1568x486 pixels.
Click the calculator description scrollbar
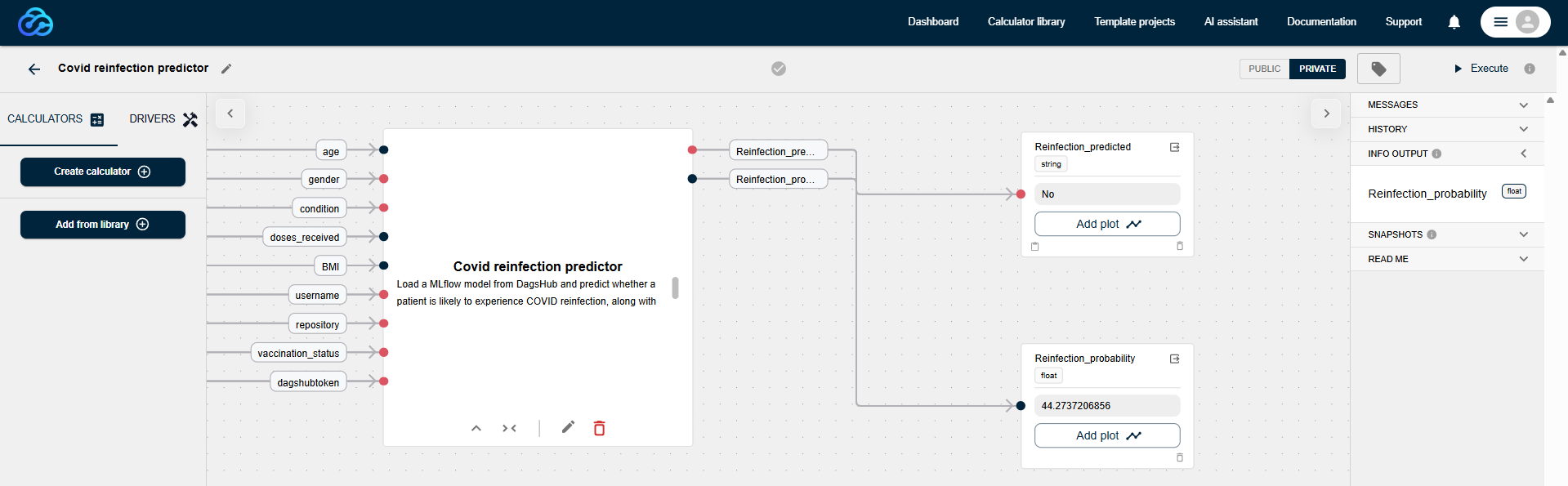[x=675, y=288]
